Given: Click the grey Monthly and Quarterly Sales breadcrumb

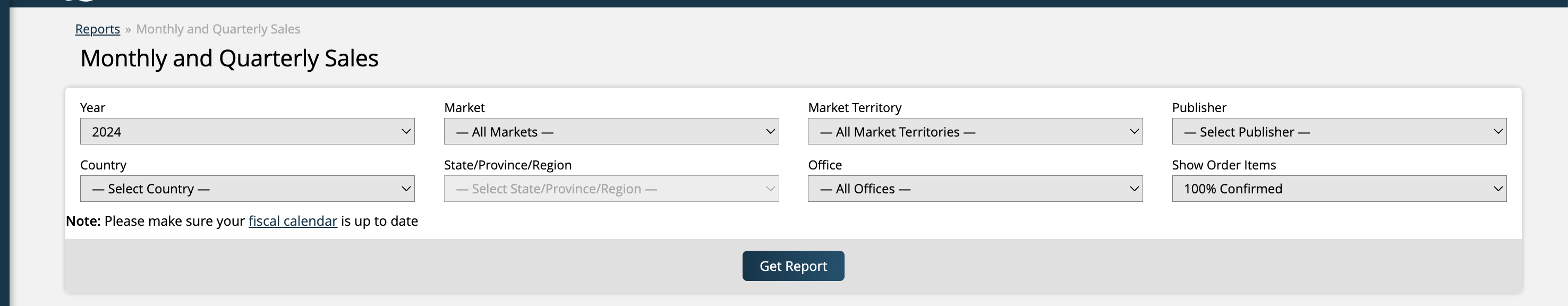Looking at the screenshot, I should pos(218,29).
